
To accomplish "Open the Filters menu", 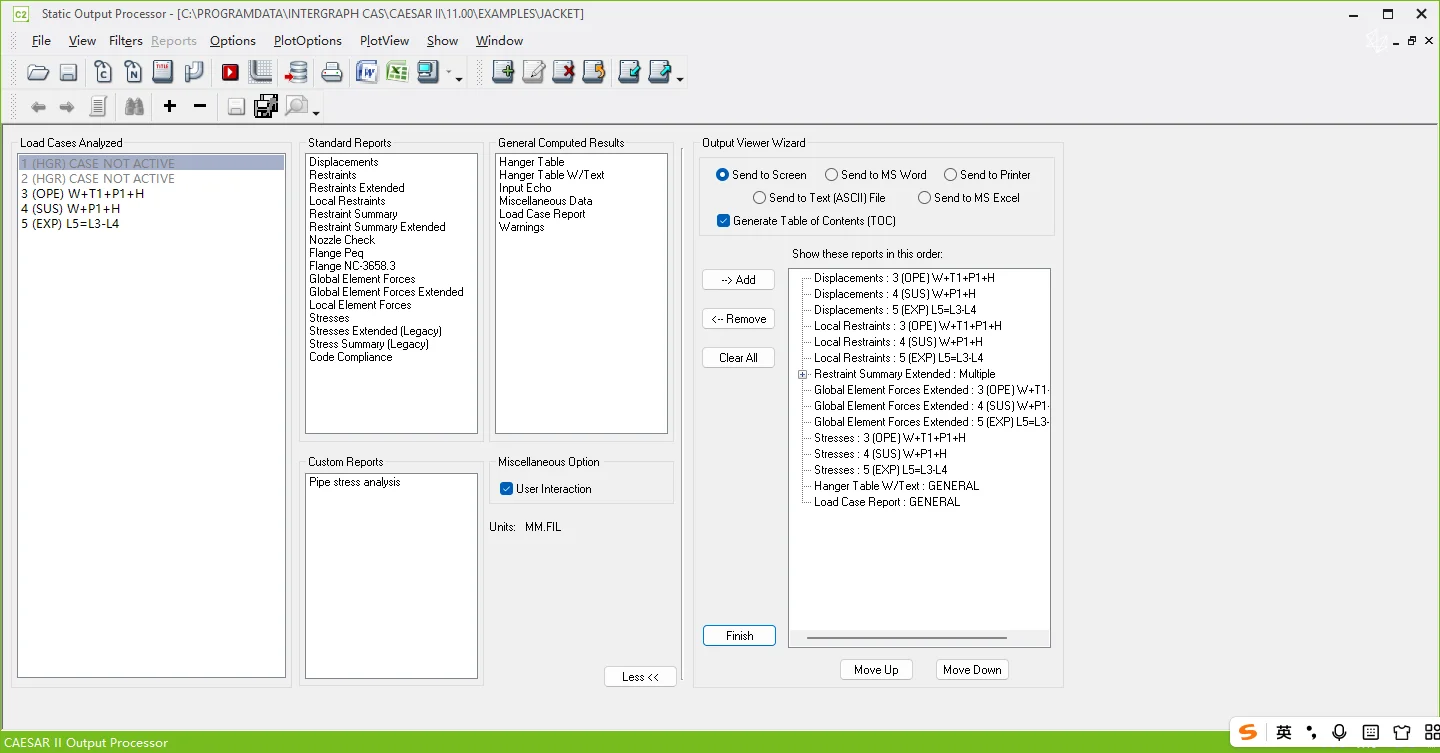I will click(126, 41).
